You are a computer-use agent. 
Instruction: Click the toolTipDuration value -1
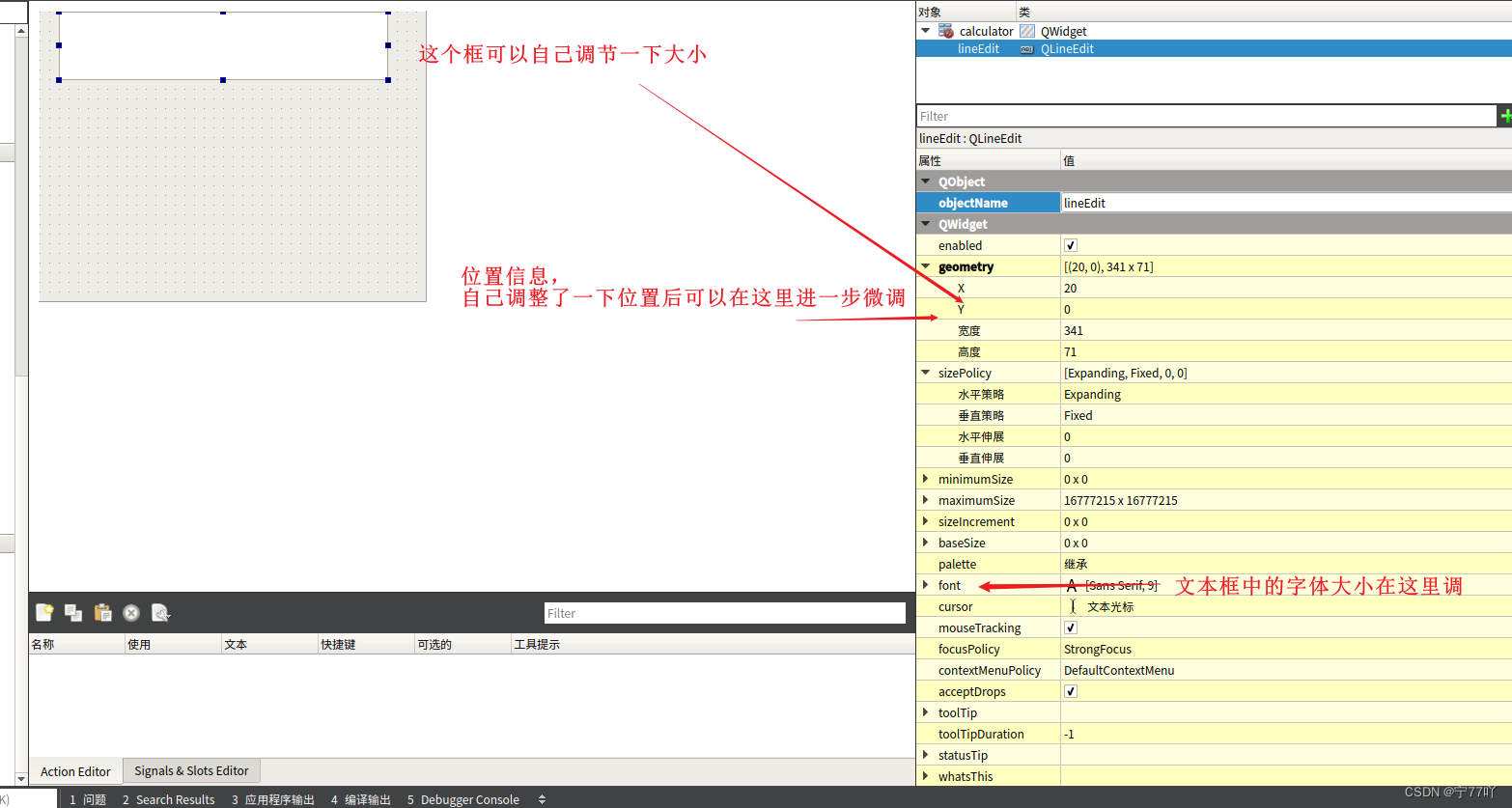click(1286, 734)
